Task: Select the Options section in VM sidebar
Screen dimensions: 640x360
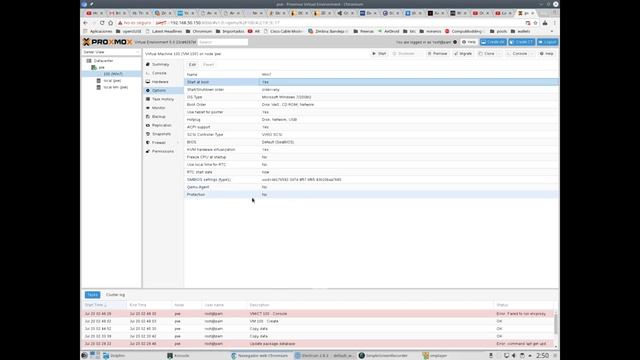Action: 163,90
